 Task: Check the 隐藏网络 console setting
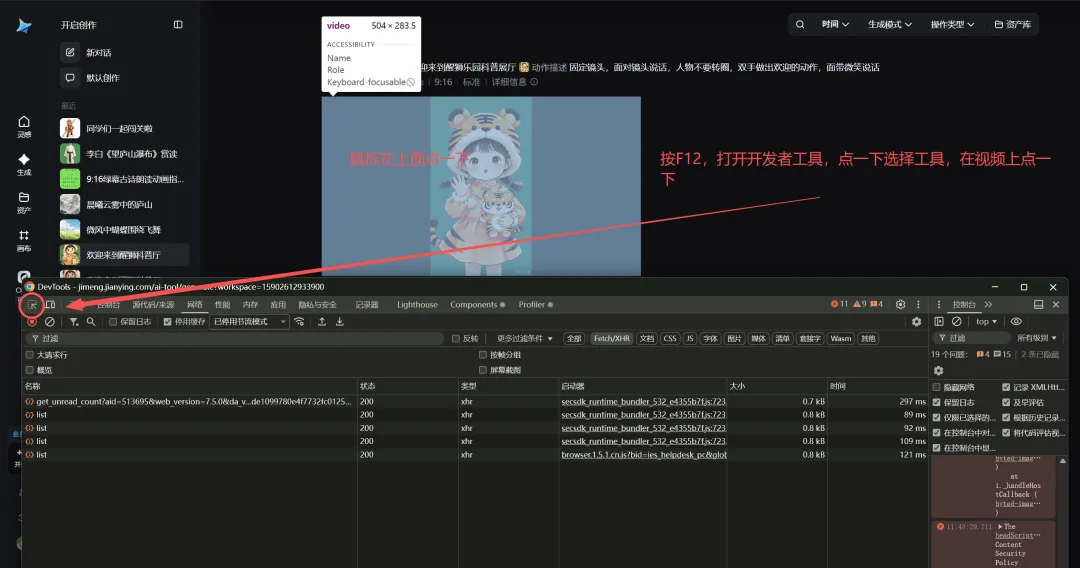point(937,388)
